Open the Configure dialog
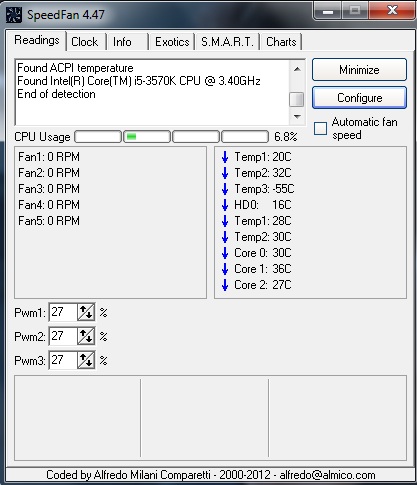 click(359, 98)
